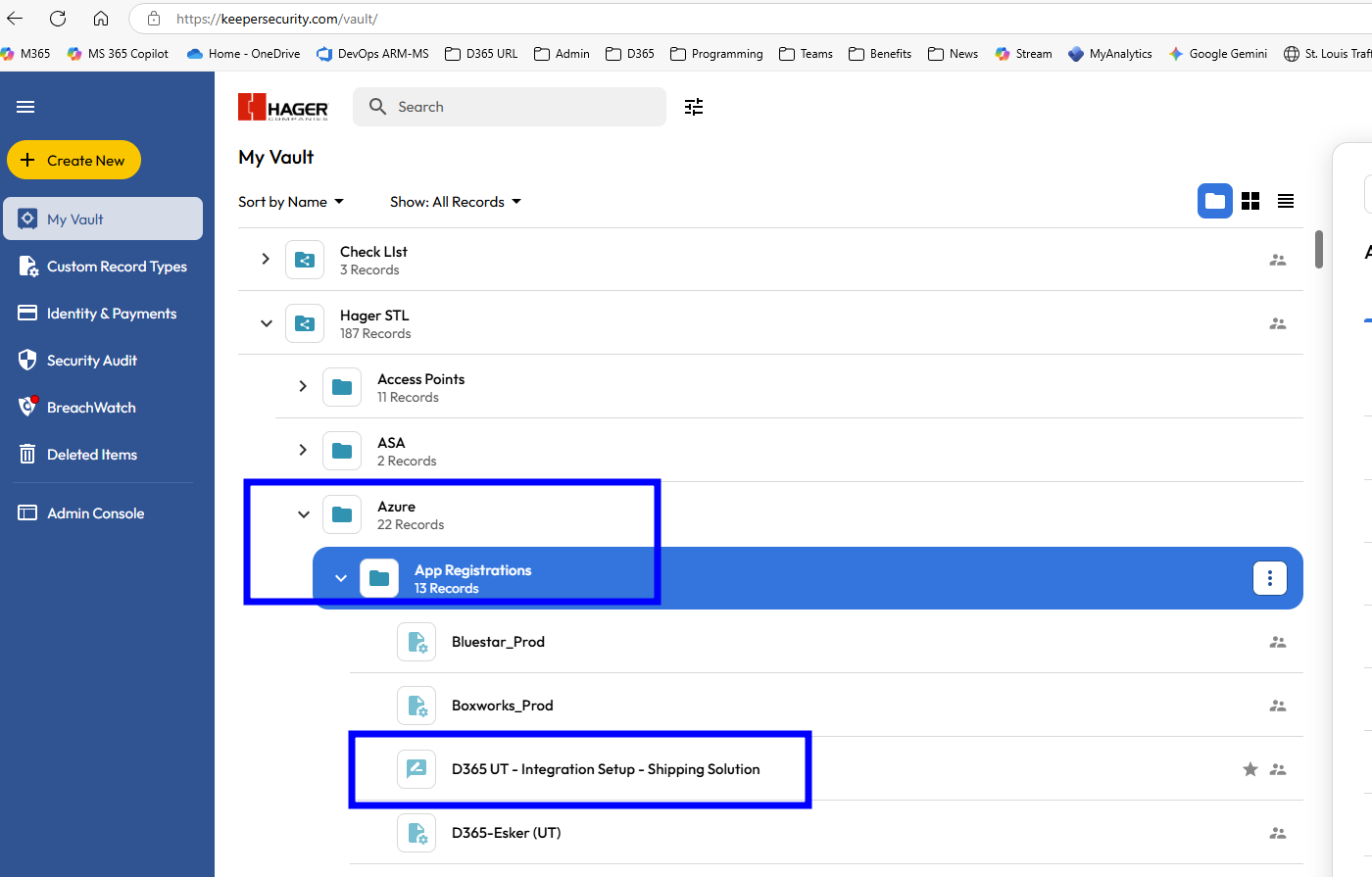This screenshot has width=1372, height=877.
Task: Open Custom Record Types
Action: coord(103,267)
